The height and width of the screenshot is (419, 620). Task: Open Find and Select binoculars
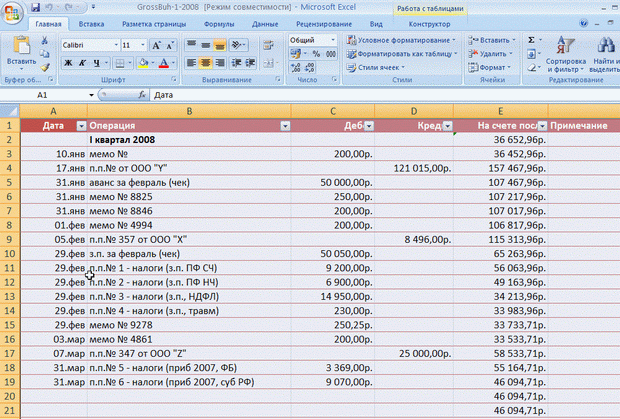(x=604, y=45)
